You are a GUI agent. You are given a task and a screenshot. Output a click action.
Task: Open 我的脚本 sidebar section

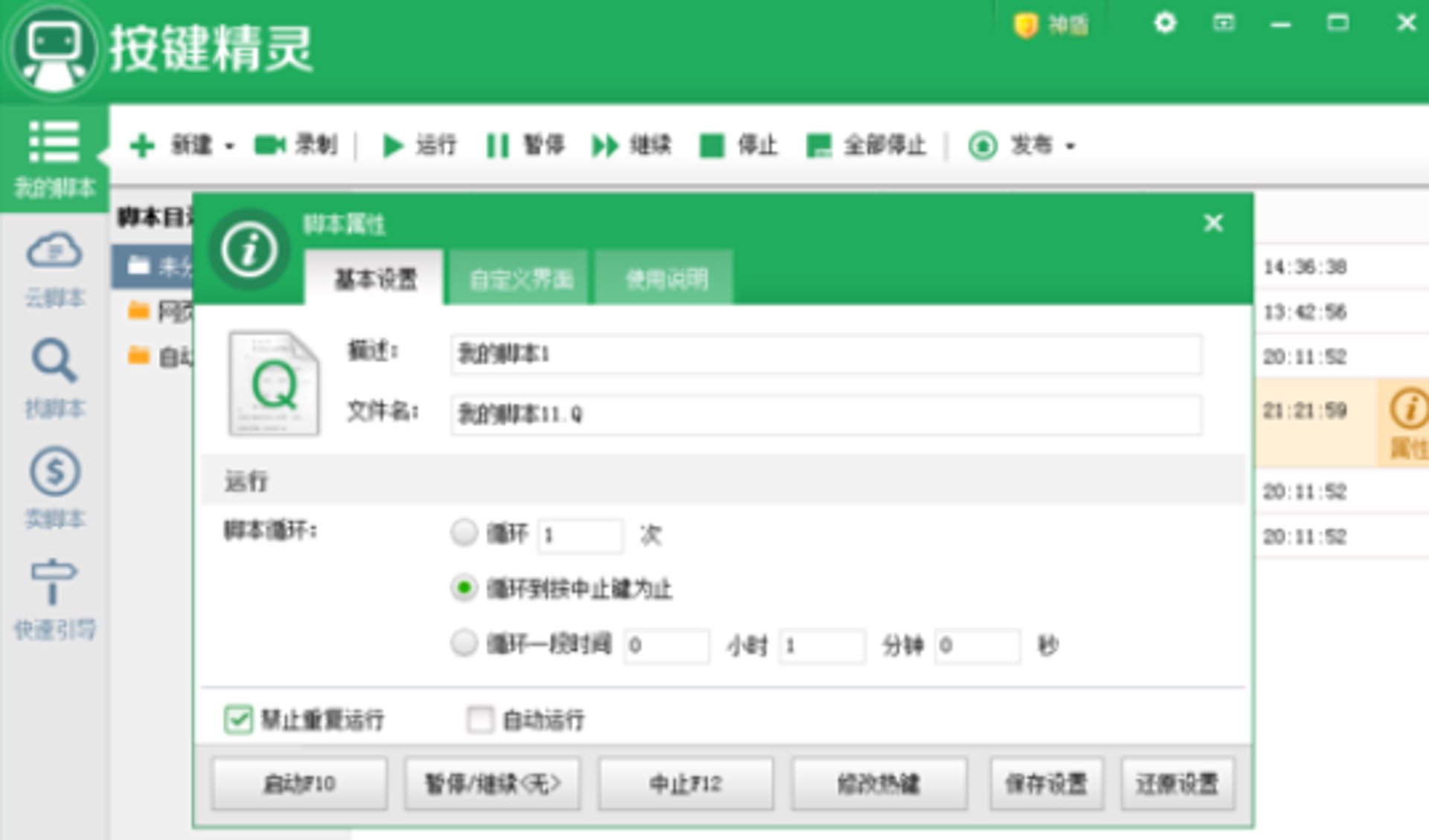[54, 159]
